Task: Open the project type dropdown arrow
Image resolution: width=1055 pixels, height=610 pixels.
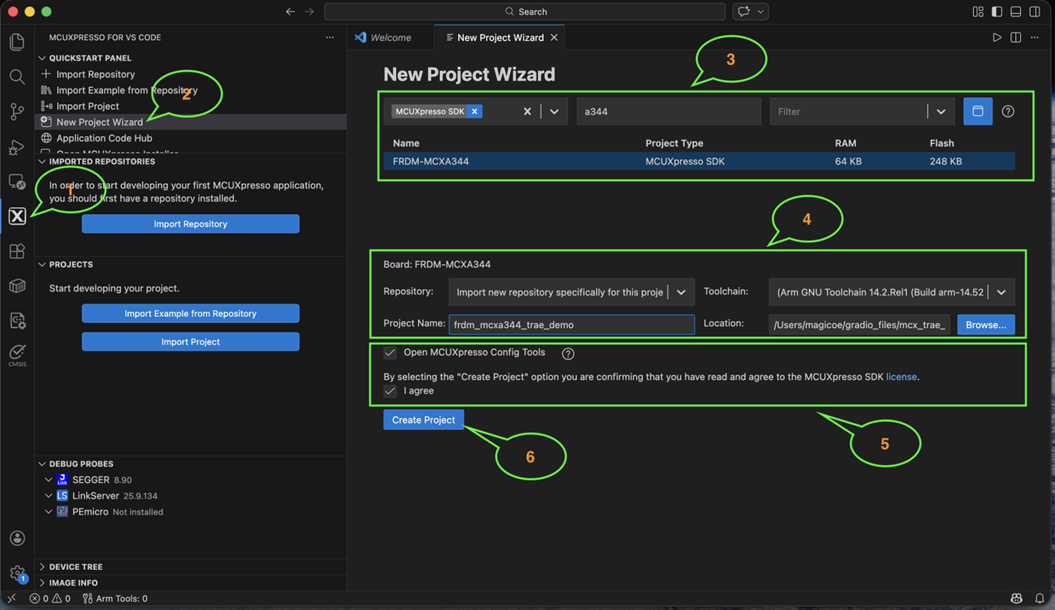Action: [554, 112]
